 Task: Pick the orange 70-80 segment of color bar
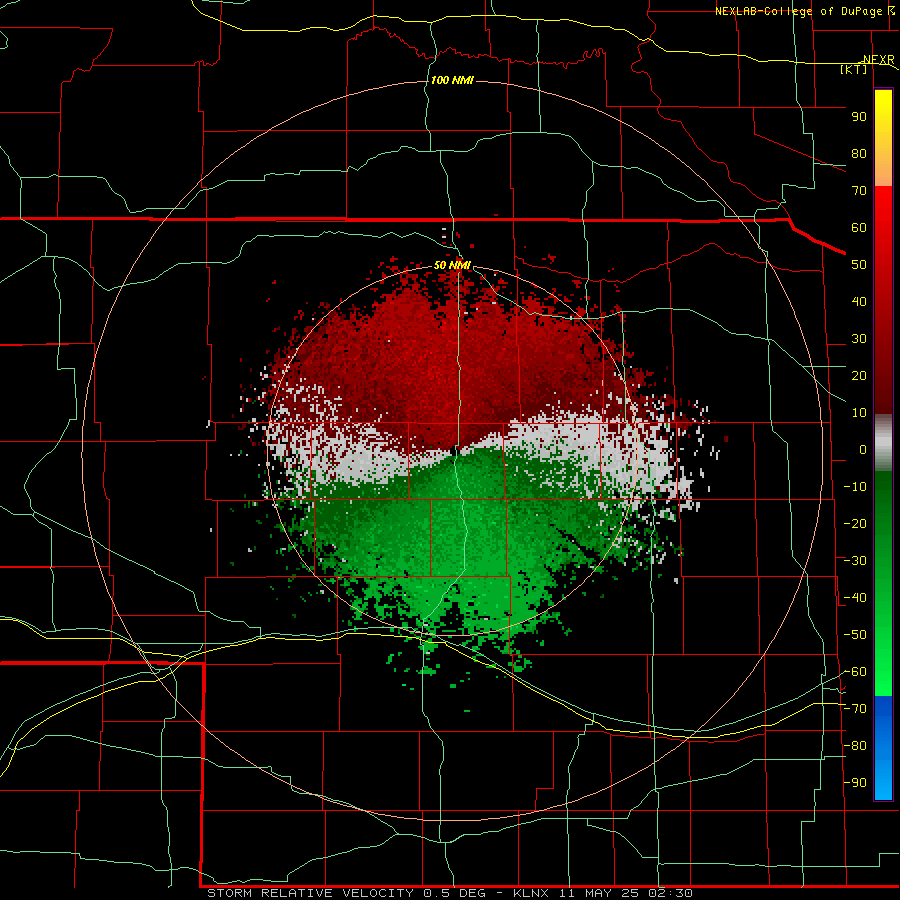tap(883, 170)
